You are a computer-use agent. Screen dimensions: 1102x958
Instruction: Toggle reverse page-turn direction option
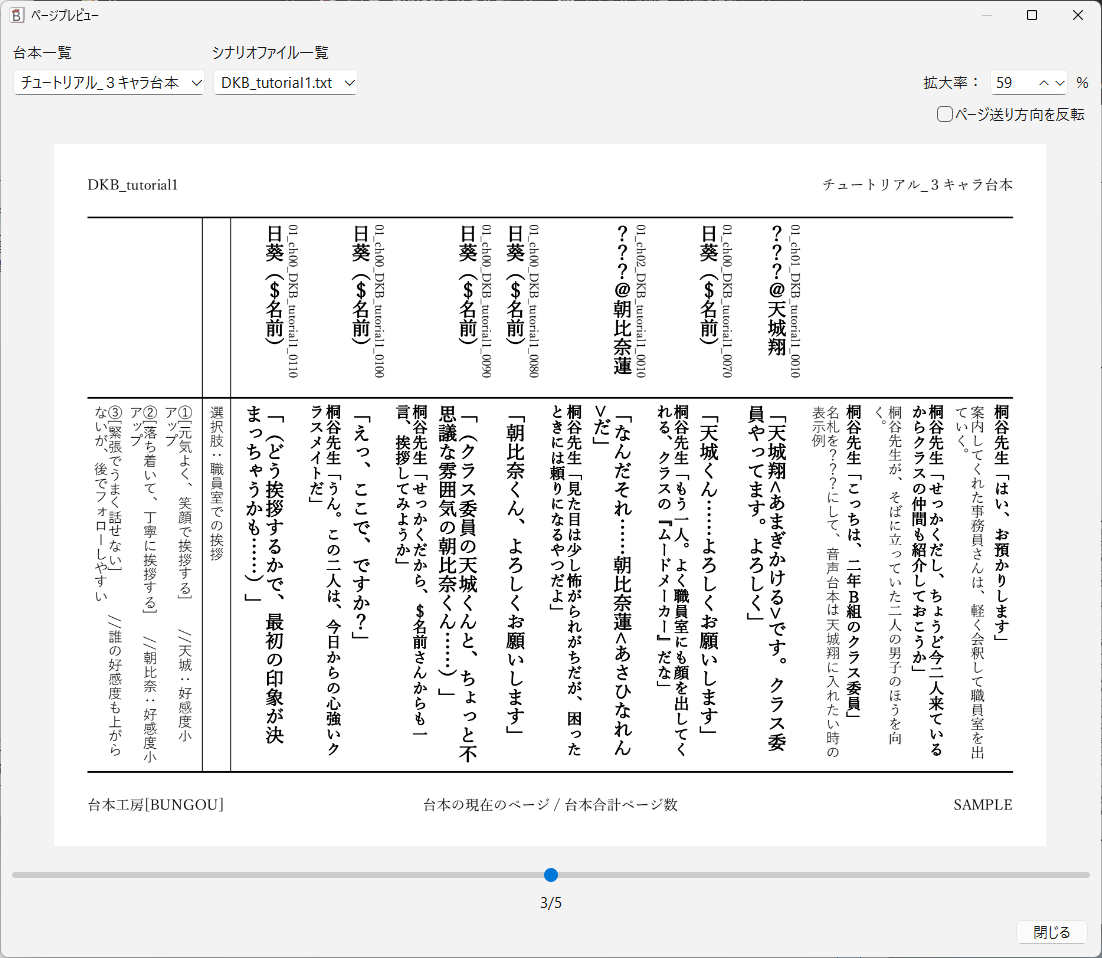point(943,115)
